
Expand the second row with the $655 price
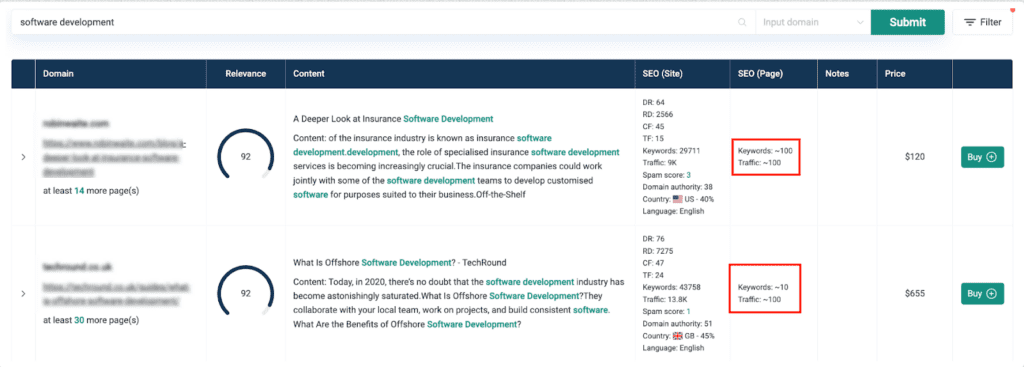pos(23,294)
